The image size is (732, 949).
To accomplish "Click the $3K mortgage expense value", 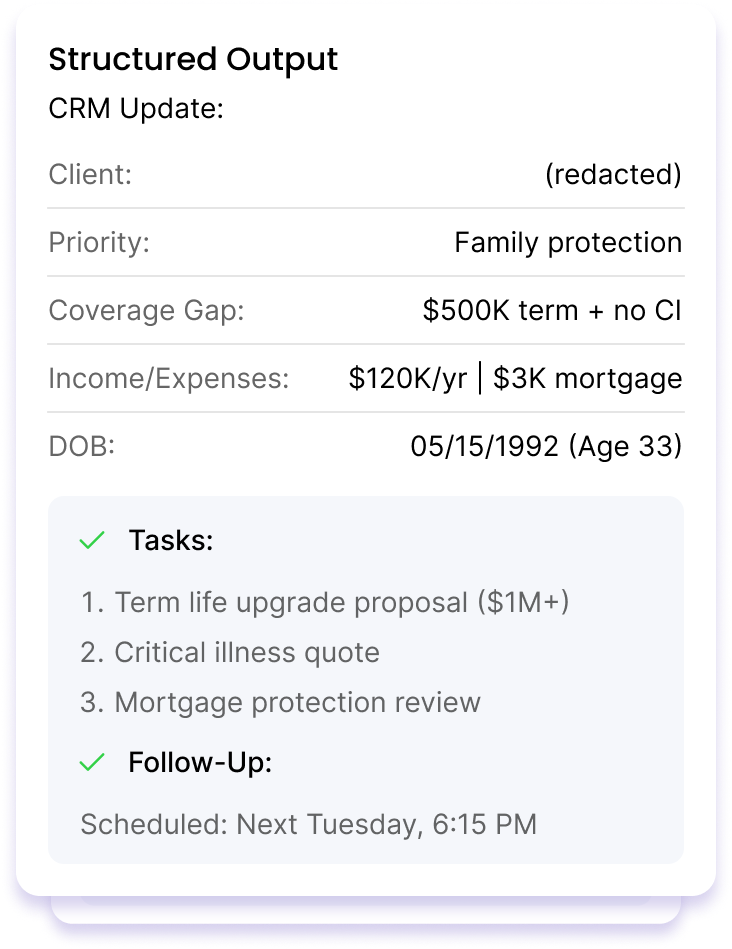I will (587, 379).
